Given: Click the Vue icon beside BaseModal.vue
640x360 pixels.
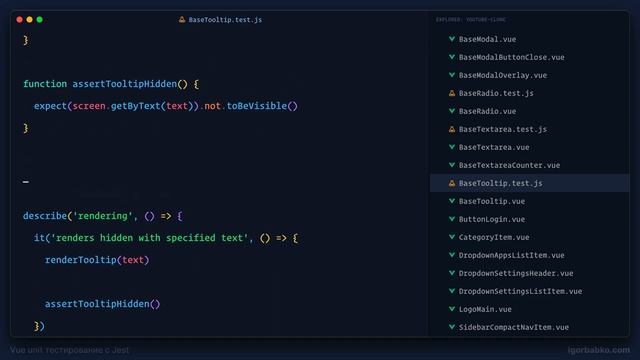Looking at the screenshot, I should pos(452,39).
